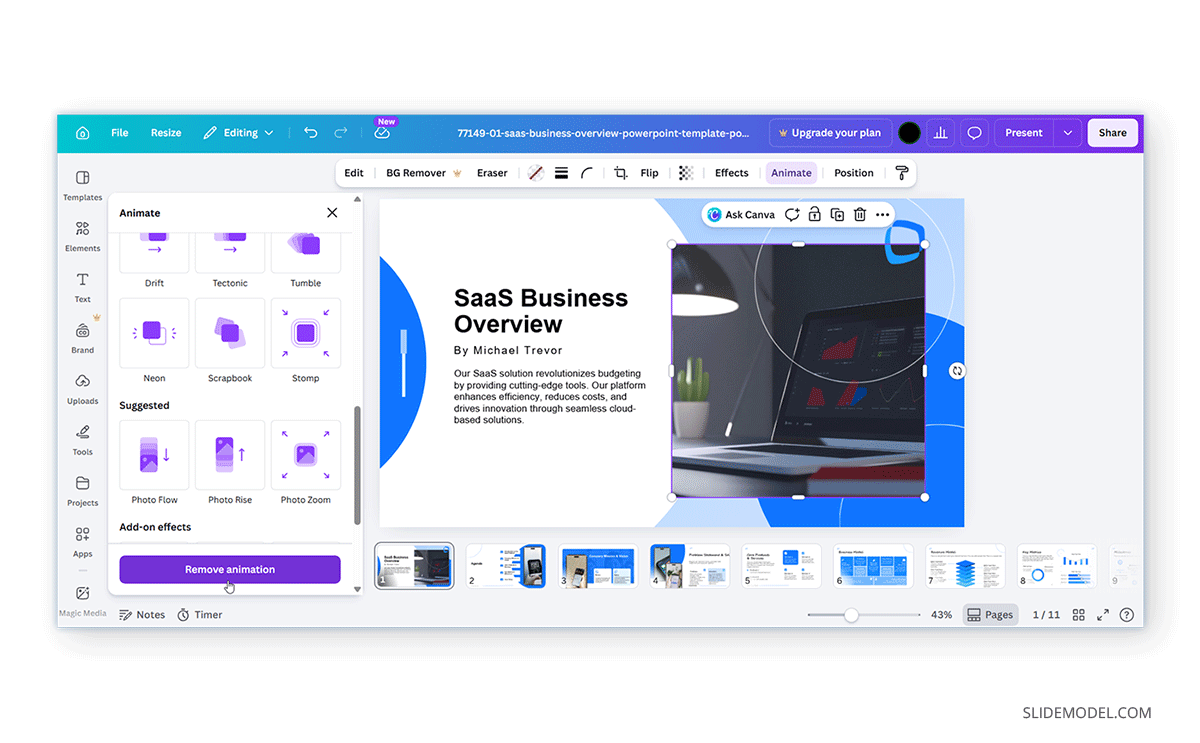The width and height of the screenshot is (1200, 743).
Task: Open Elements in the side panel
Action: click(83, 236)
